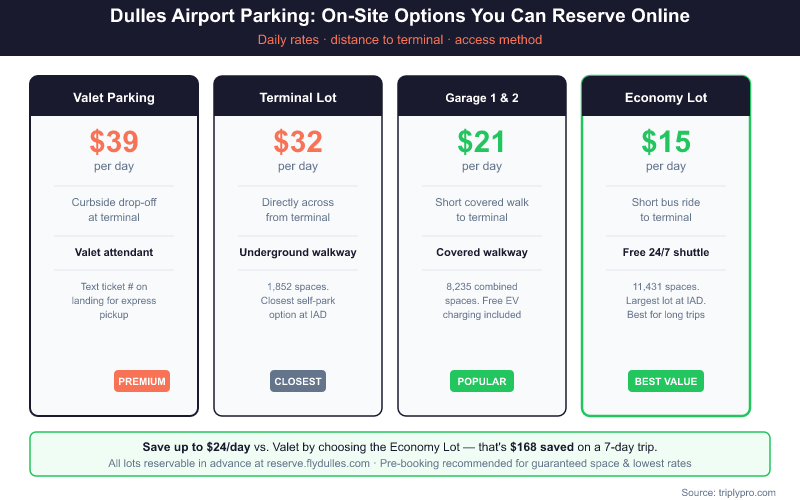Open the Garage 1 & 2 card header

[482, 98]
